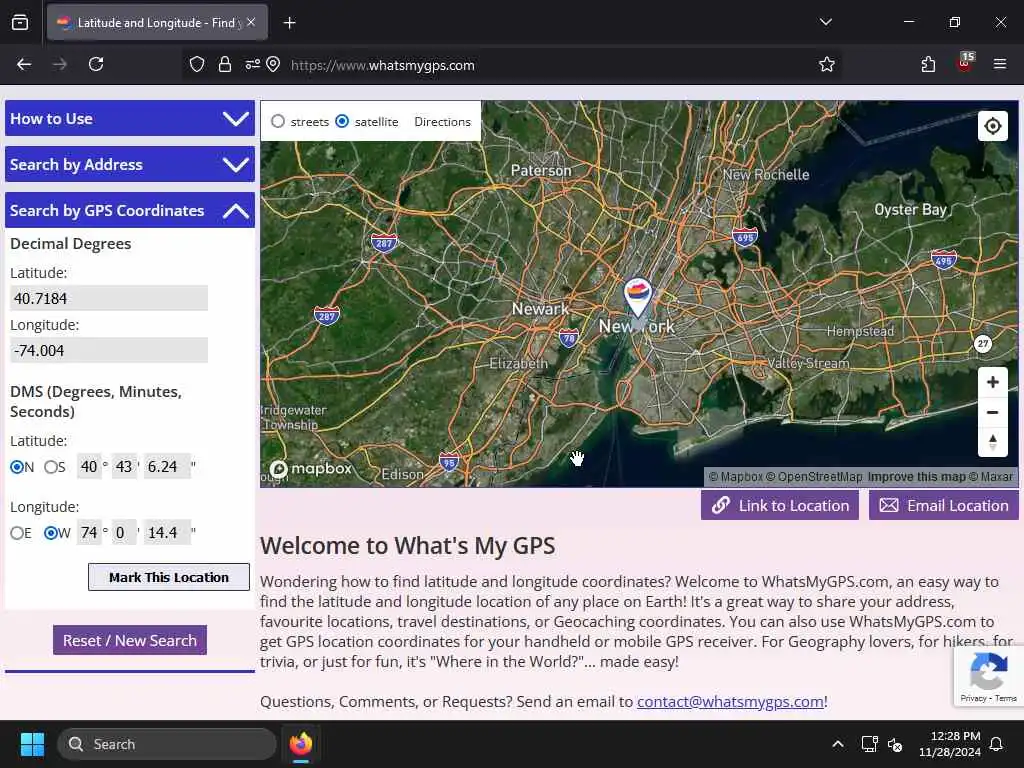List all tabs dropdown arrow
This screenshot has width=1024, height=768.
pos(825,22)
